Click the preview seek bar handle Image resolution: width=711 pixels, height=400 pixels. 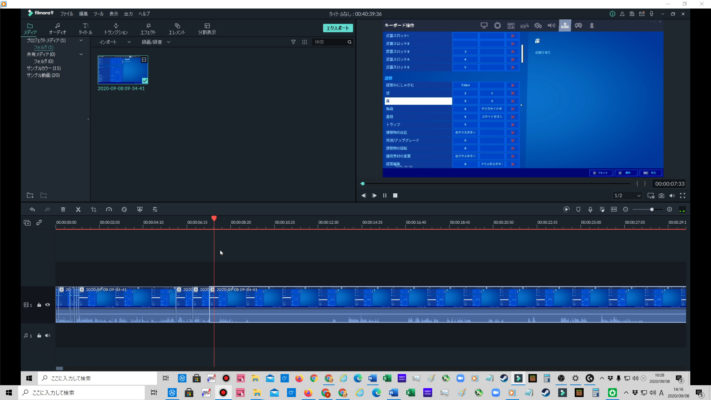362,184
